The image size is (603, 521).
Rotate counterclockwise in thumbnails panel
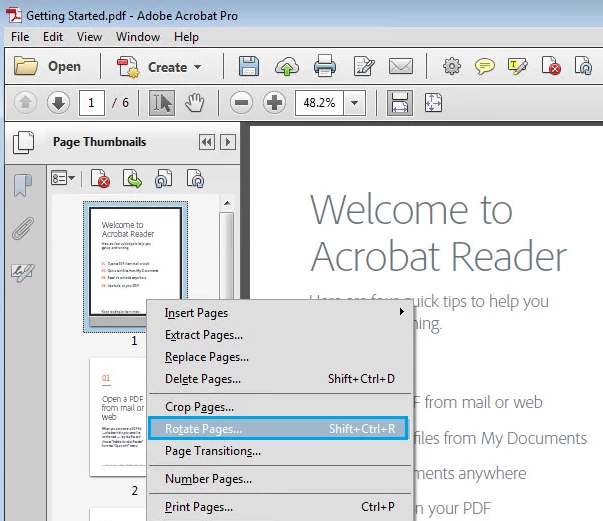(x=163, y=179)
